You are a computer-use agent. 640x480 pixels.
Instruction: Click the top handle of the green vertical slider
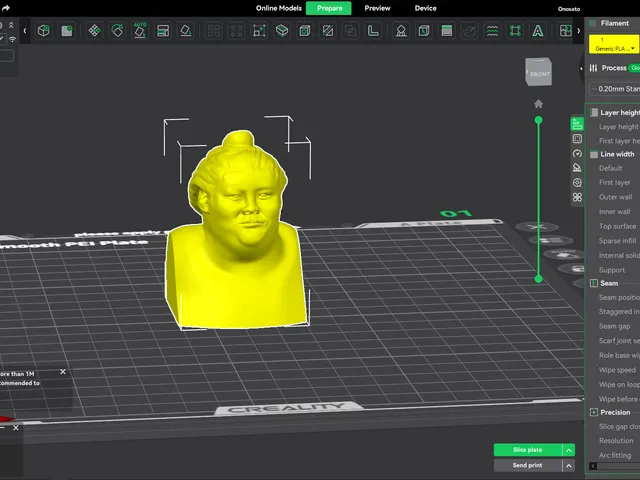[x=538, y=120]
